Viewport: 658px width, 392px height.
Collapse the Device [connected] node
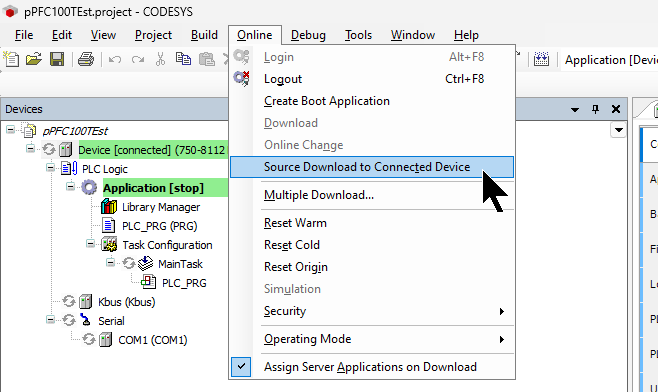(30, 149)
